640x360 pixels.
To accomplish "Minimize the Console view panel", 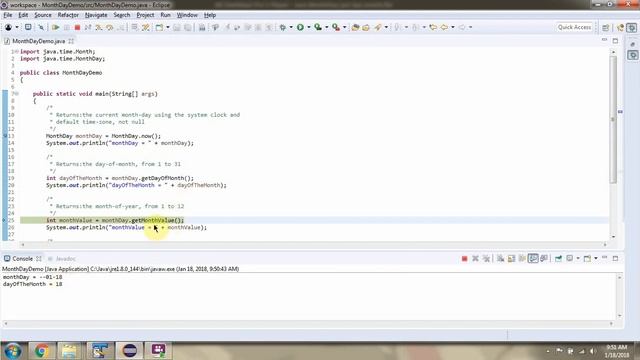I will [604, 258].
